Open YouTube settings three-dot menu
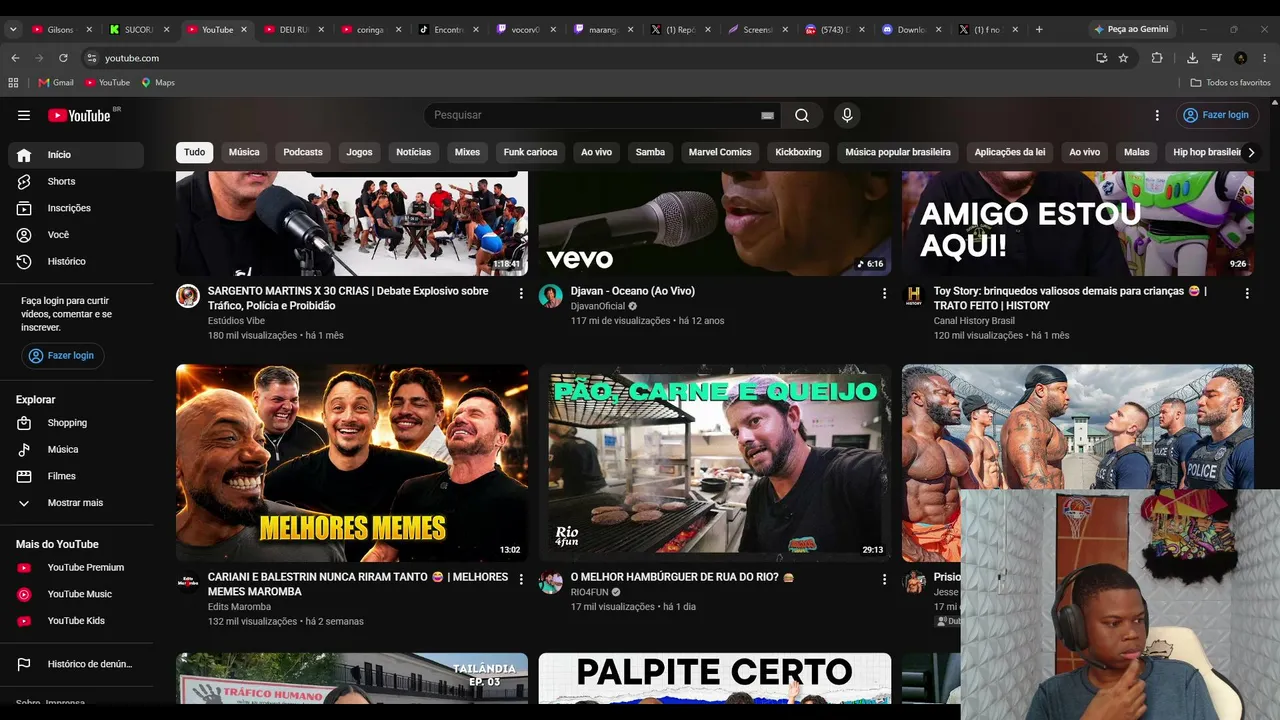The width and height of the screenshot is (1280, 720). [x=1157, y=115]
